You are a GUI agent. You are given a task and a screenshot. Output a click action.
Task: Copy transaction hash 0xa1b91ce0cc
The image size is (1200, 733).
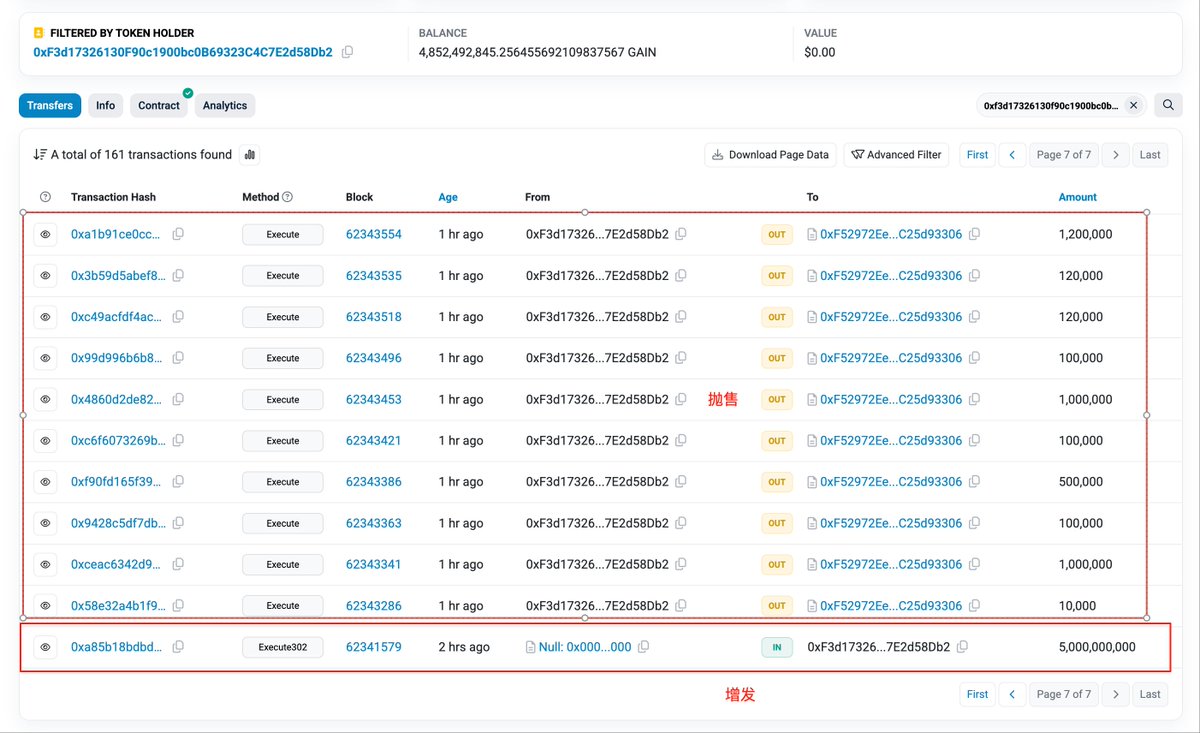click(178, 234)
